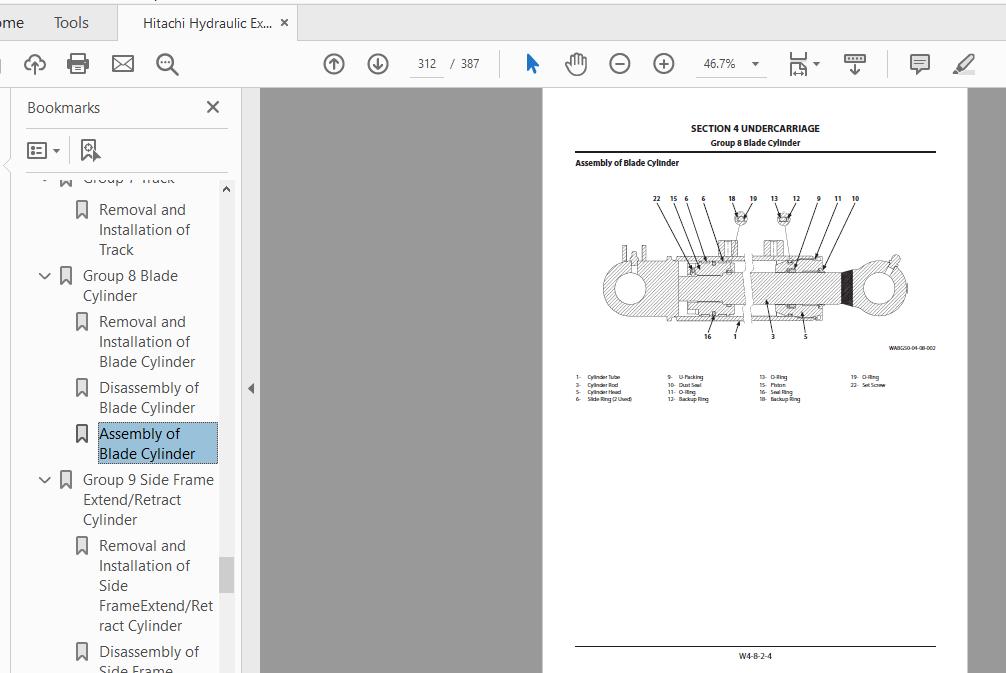Close the Bookmarks panel
Image resolution: width=1006 pixels, height=673 pixels.
point(213,107)
